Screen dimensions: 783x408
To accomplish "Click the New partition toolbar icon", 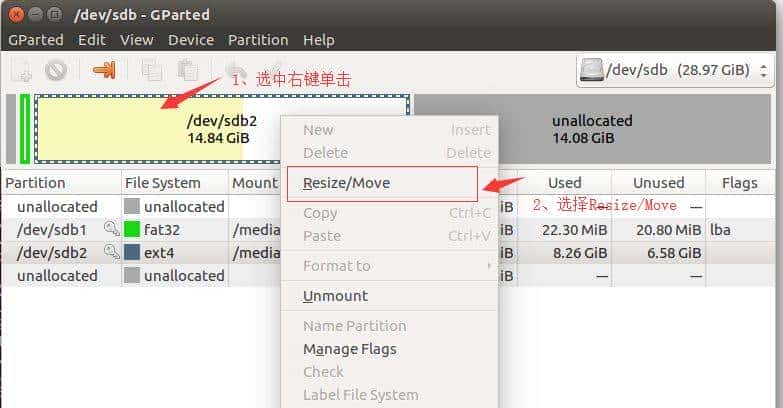I will 22,70.
